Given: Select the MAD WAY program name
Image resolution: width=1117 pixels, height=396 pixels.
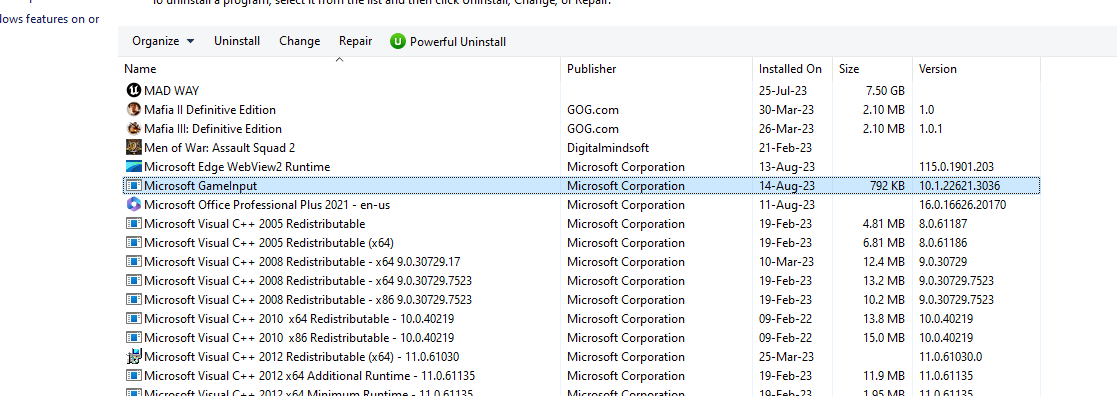Looking at the screenshot, I should (x=172, y=90).
